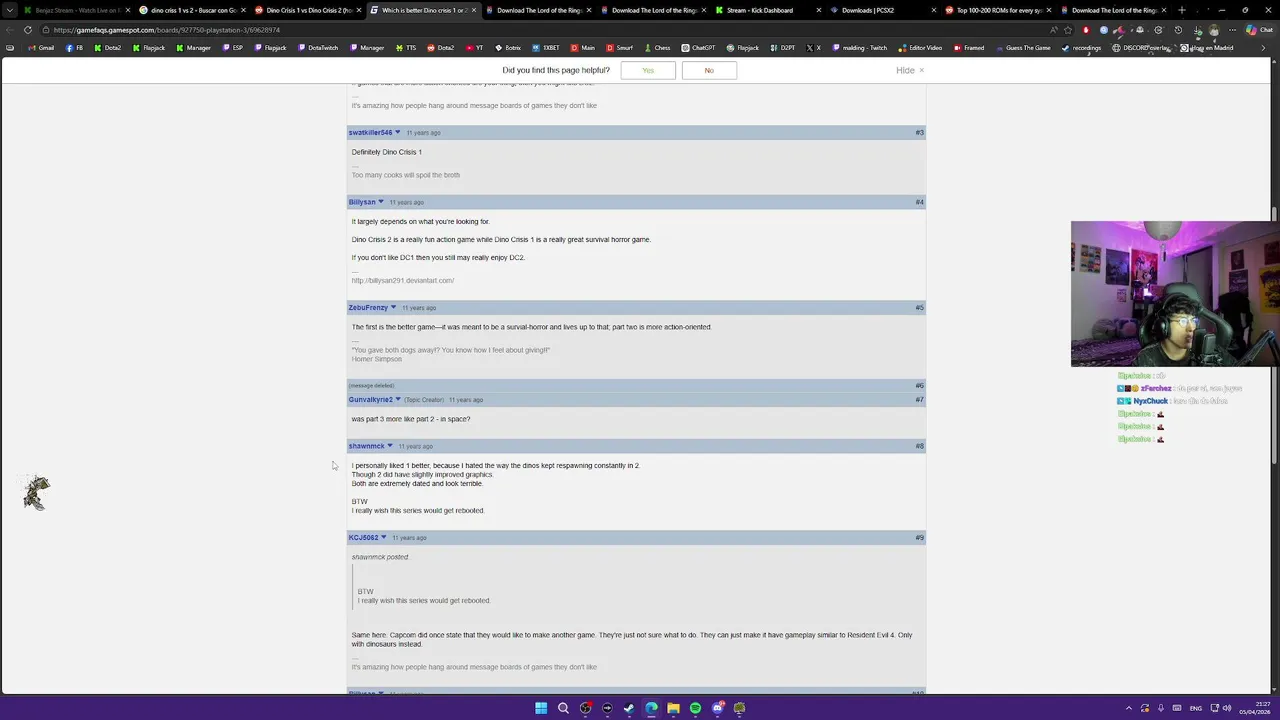Open the Gmail bookmark
The image size is (1280, 720).
pos(41,48)
